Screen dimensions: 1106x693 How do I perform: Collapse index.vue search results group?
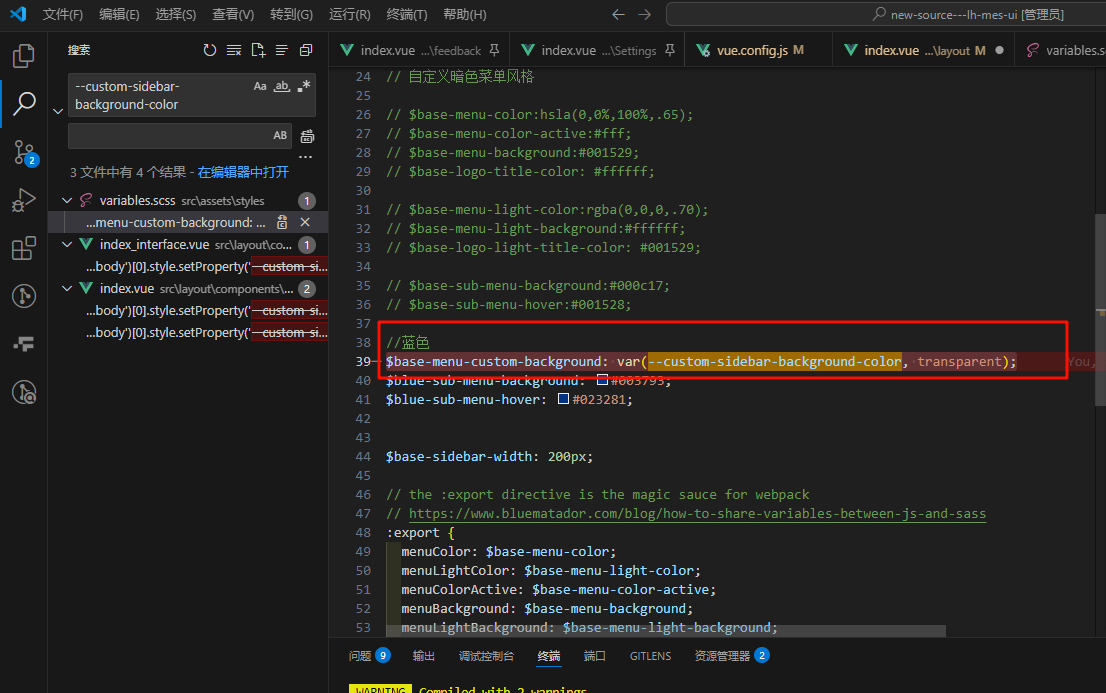(x=67, y=288)
